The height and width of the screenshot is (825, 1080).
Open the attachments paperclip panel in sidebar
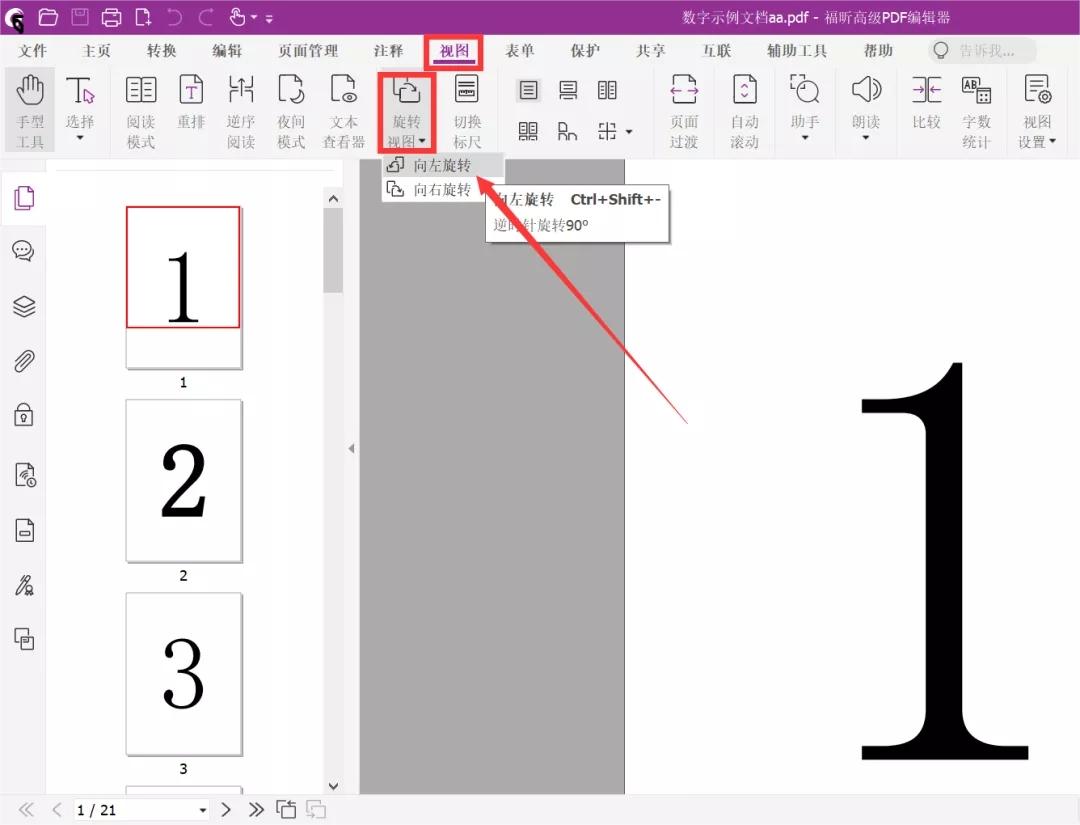(x=24, y=361)
